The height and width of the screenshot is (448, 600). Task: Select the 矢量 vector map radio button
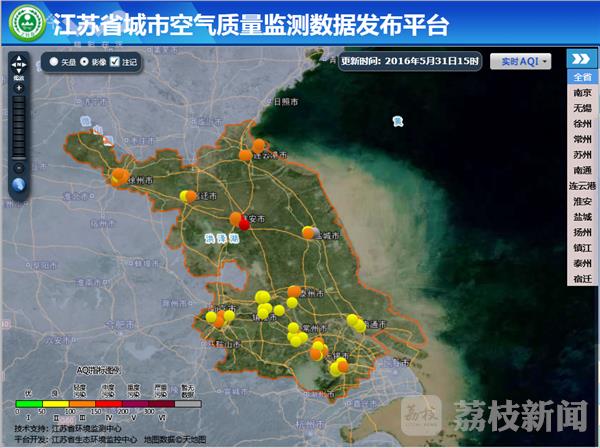coord(53,62)
